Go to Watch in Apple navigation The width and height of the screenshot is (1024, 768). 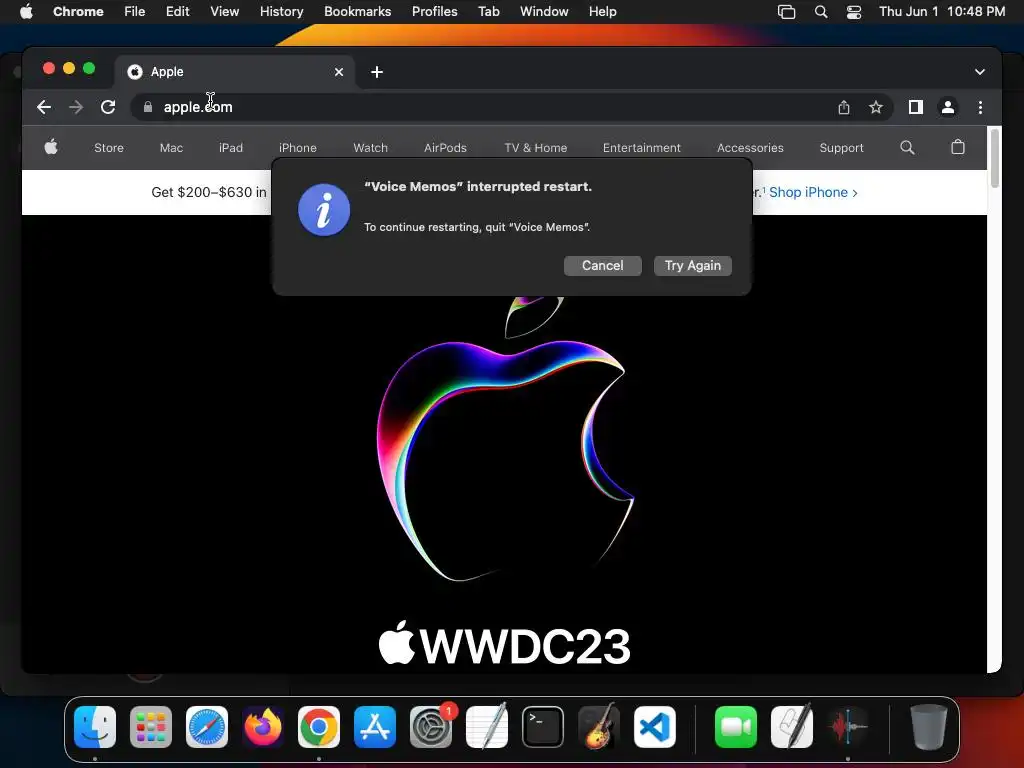[x=370, y=148]
